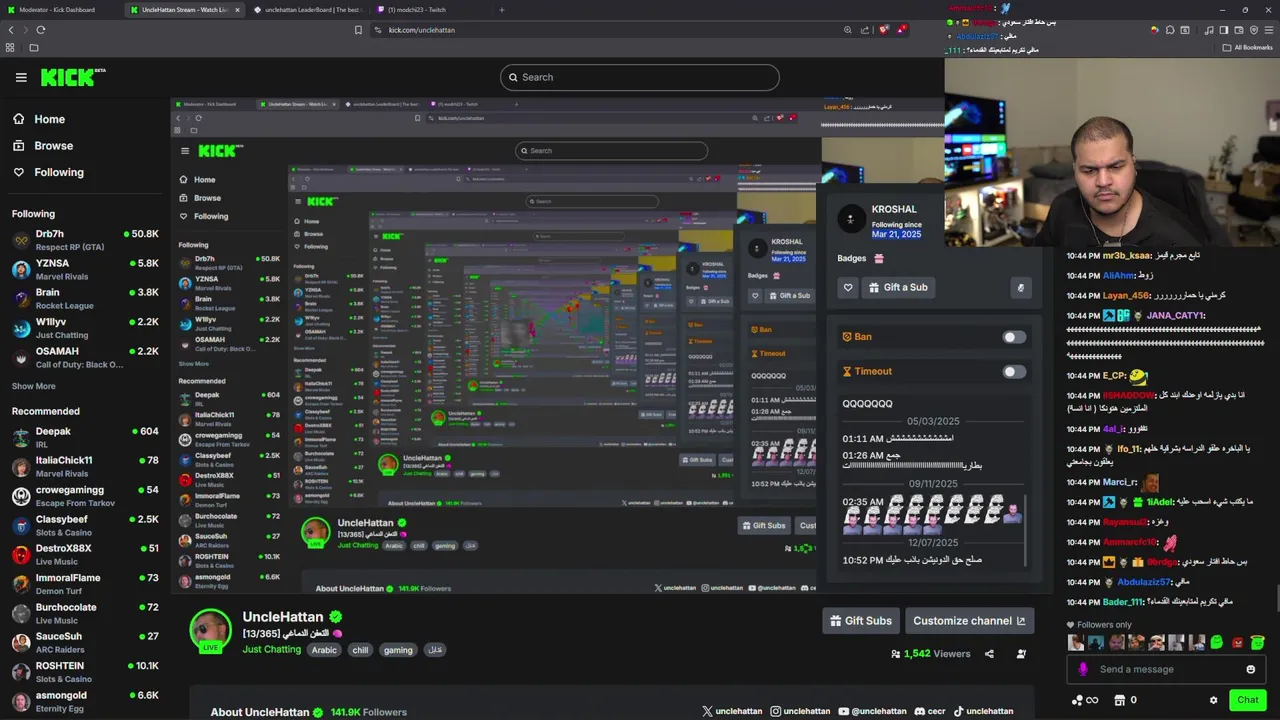This screenshot has height=720, width=1280.
Task: Open the bookmarks folder icon
Action: click(33, 47)
